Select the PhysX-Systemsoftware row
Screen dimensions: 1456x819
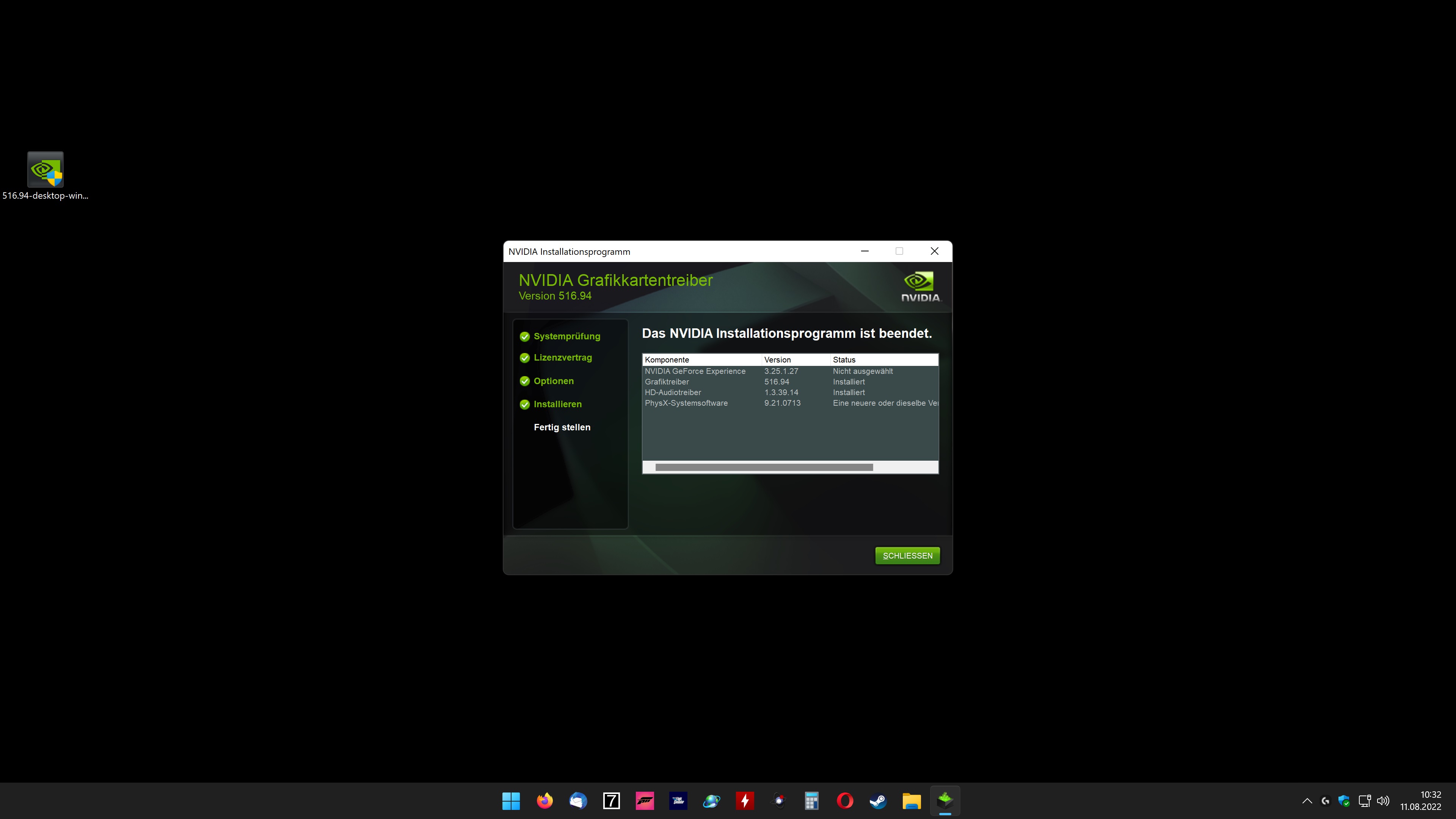tap(790, 403)
